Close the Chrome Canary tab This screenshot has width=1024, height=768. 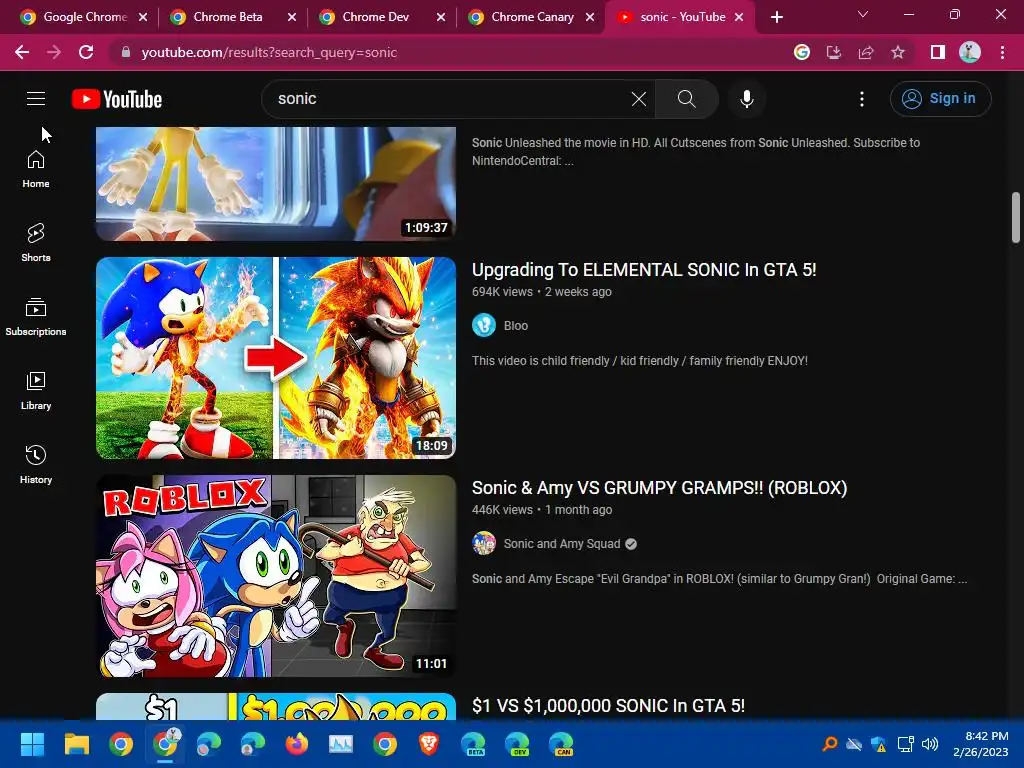(590, 17)
